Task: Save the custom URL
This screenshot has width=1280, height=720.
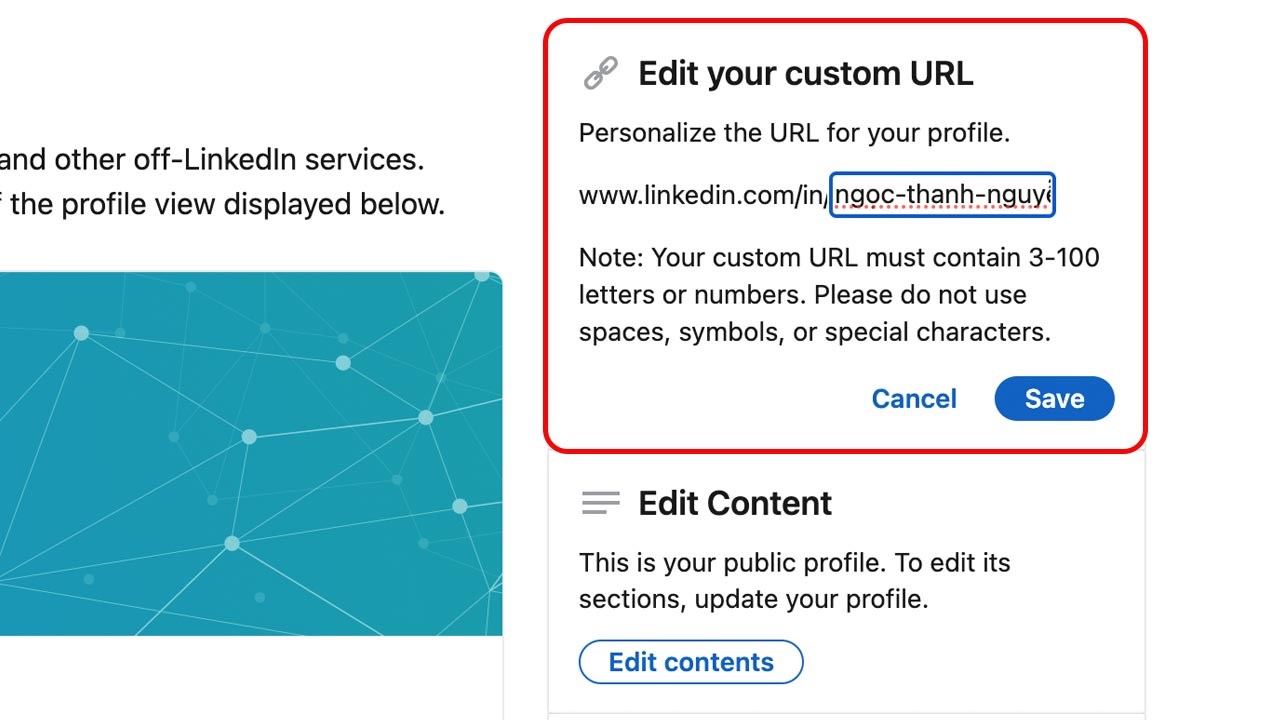Action: coord(1054,398)
